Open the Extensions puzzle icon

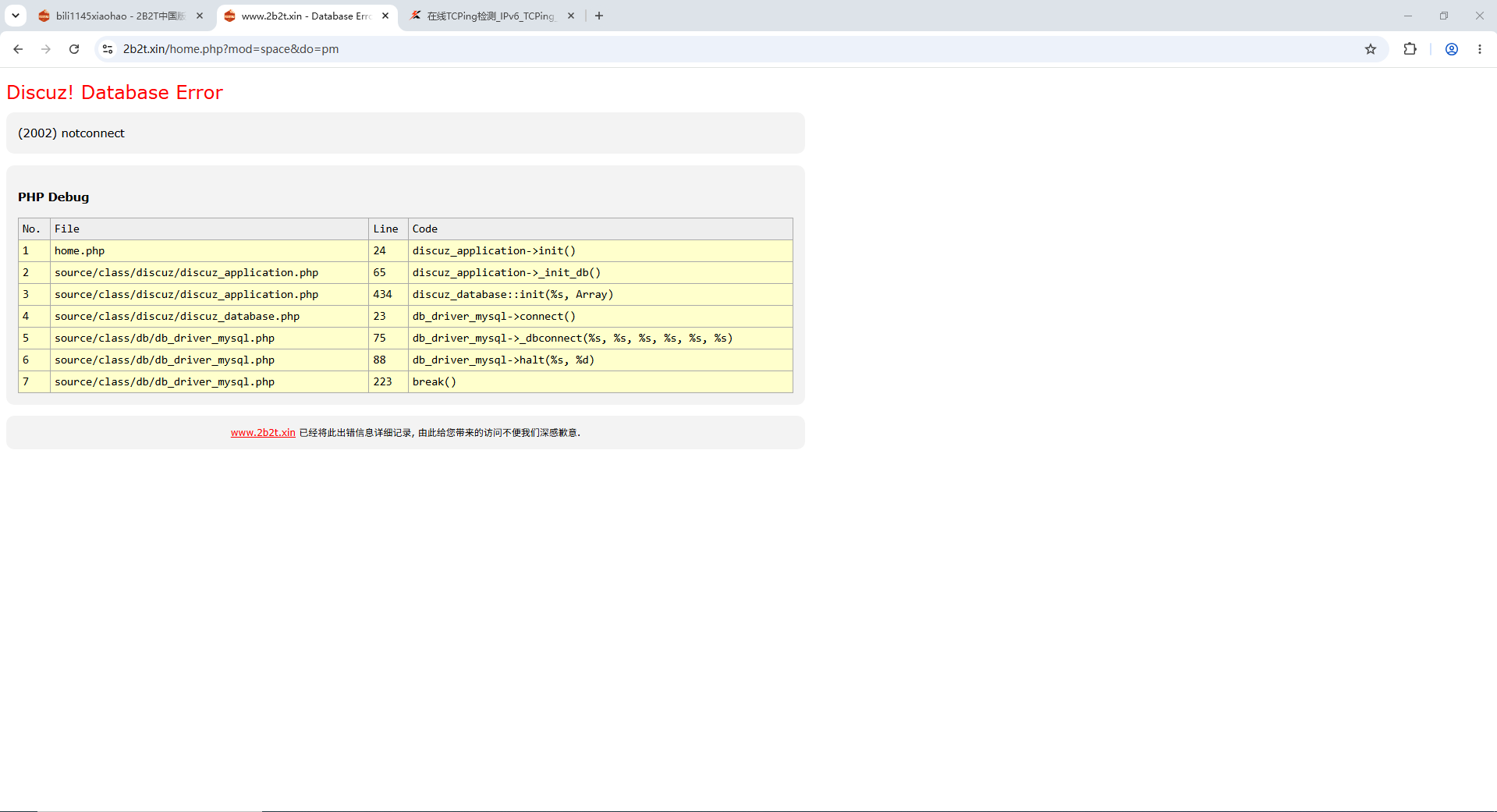pos(1410,49)
